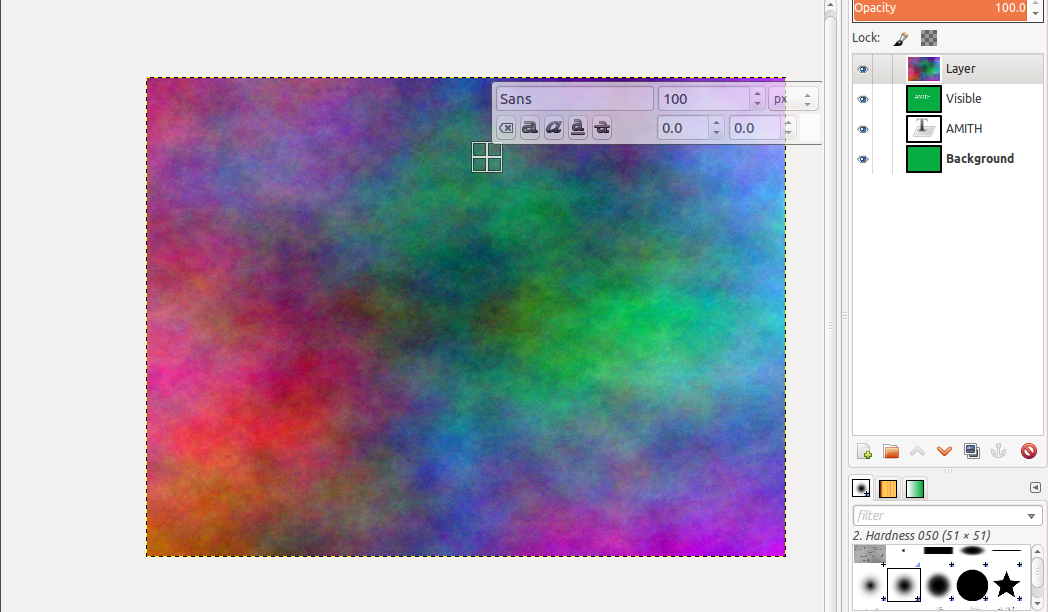Lock pixels with the paintbrush icon
This screenshot has width=1048, height=612.
(901, 39)
